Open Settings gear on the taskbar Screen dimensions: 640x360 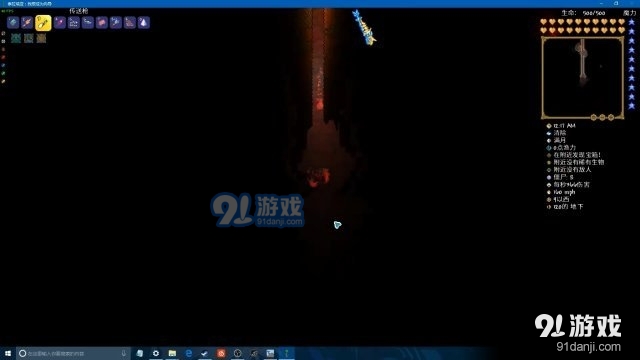(x=156, y=353)
